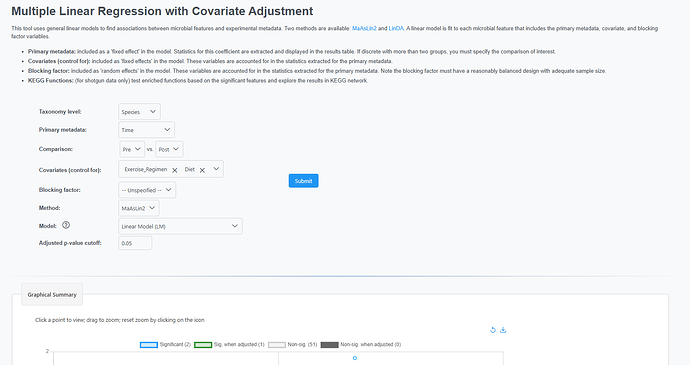The height and width of the screenshot is (365, 690).
Task: Toggle the Significant (2) legend swatch
Action: [x=149, y=345]
